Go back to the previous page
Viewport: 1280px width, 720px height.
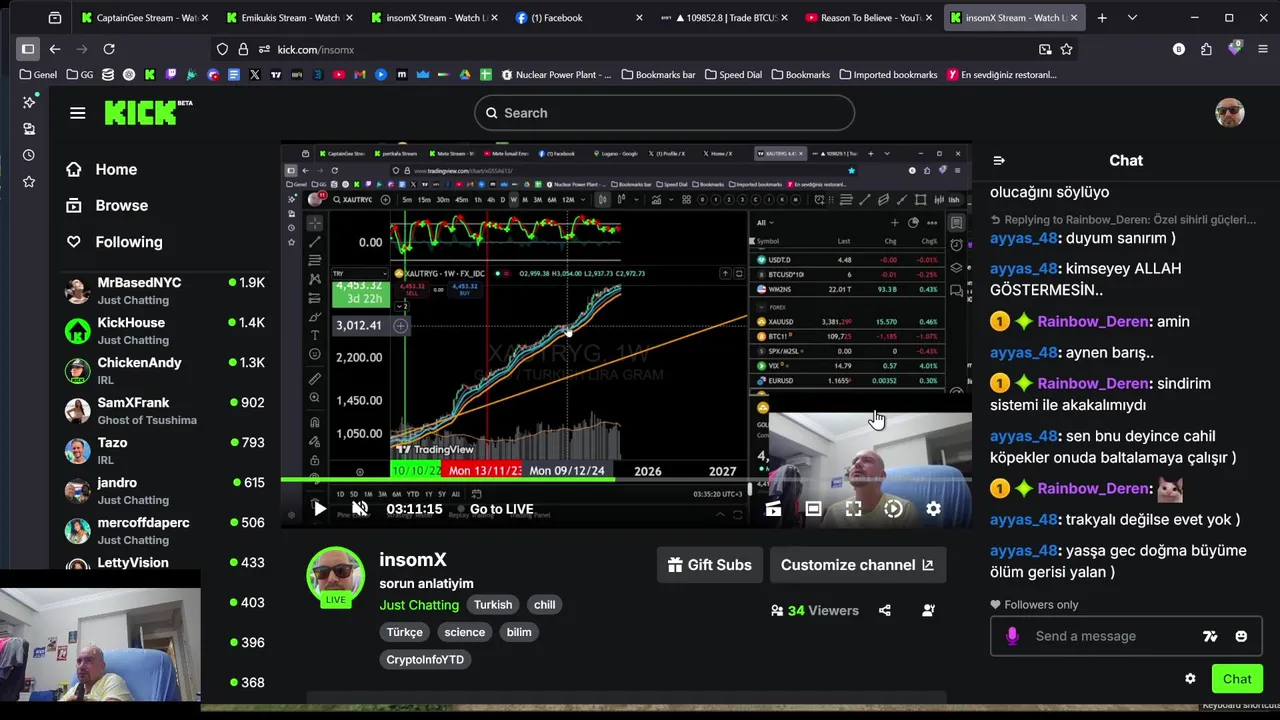(55, 49)
